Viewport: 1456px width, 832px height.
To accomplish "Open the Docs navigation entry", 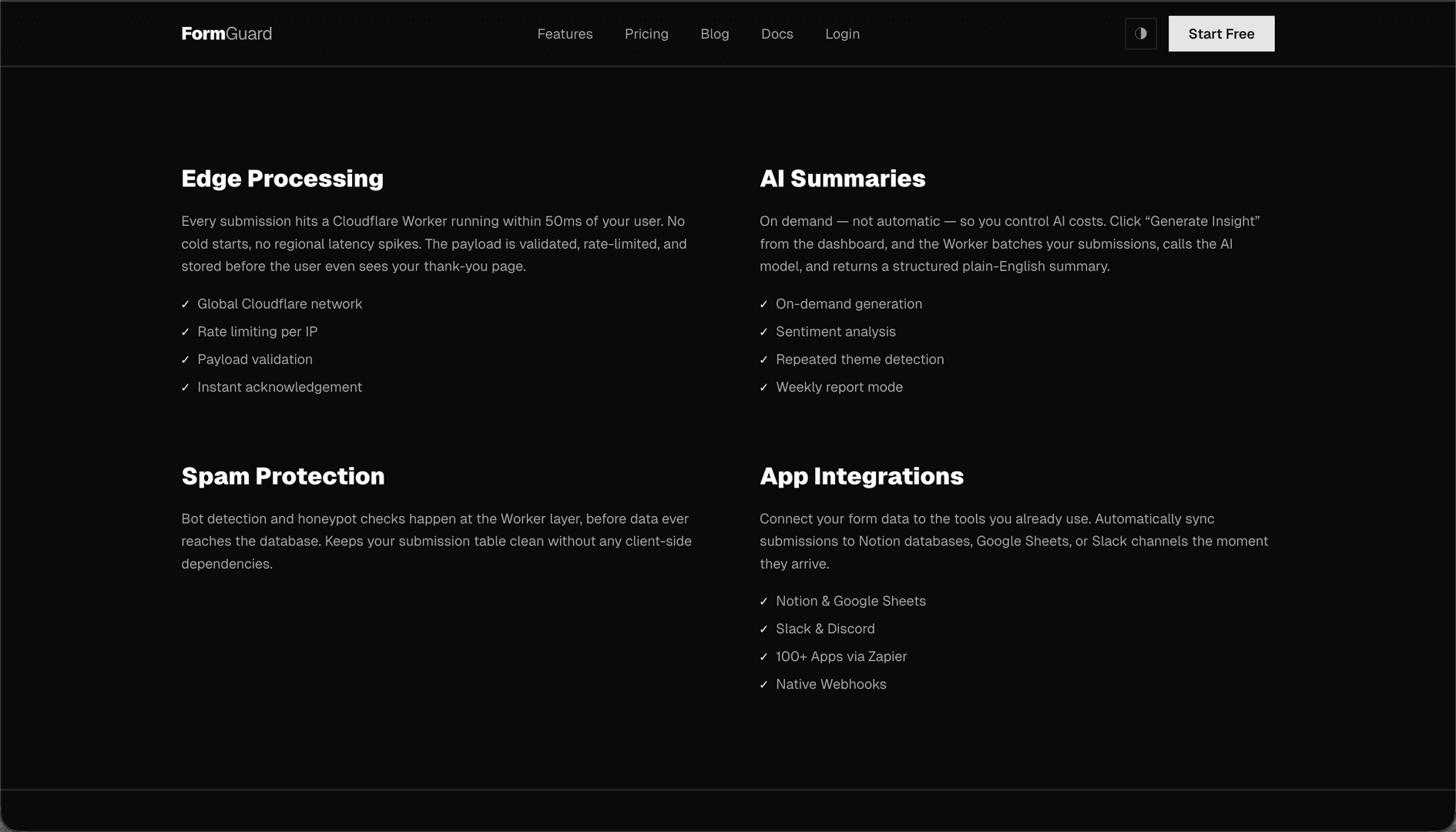I will point(777,34).
